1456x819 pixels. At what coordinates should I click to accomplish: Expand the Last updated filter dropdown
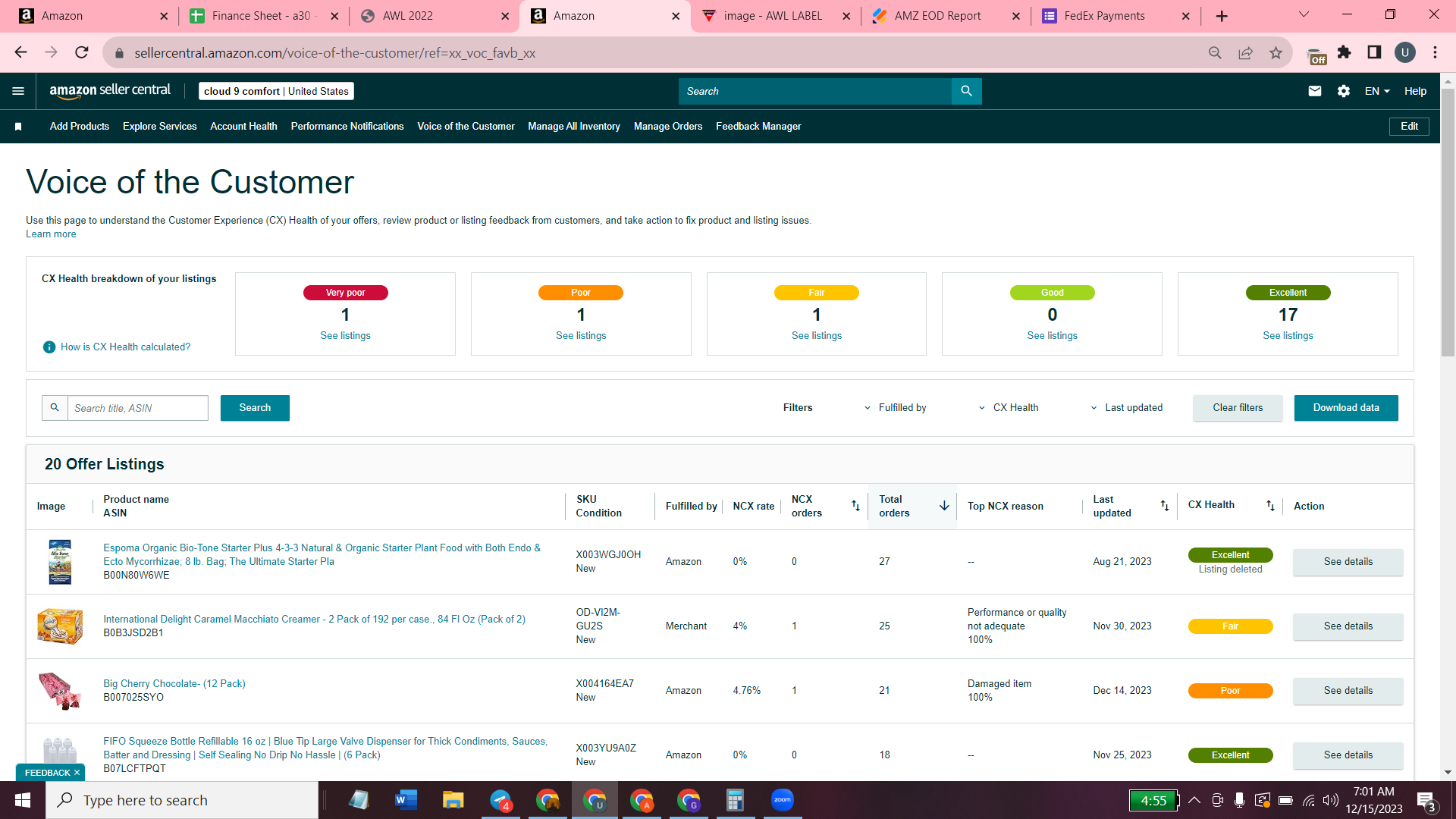tap(1126, 408)
